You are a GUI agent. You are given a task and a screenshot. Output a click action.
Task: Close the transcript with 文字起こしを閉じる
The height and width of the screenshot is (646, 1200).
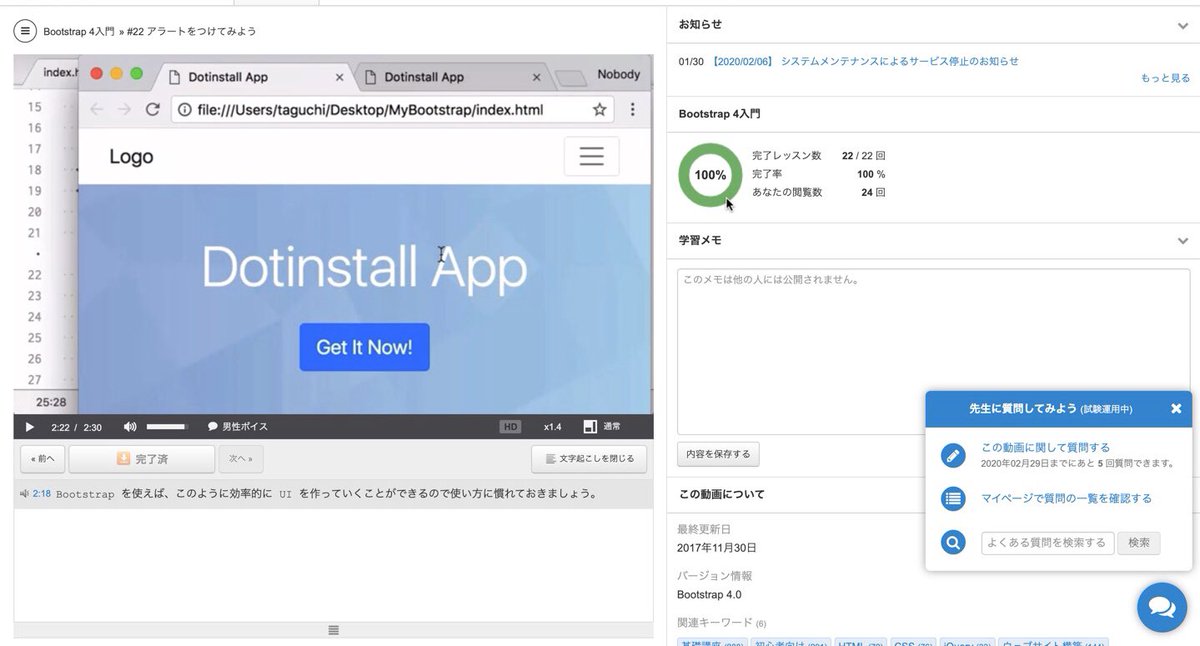589,459
